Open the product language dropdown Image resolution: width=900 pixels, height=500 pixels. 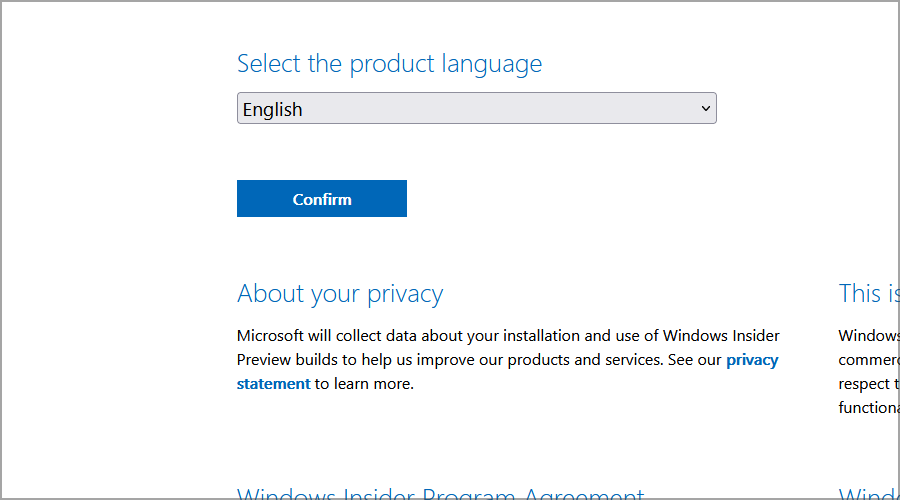476,109
